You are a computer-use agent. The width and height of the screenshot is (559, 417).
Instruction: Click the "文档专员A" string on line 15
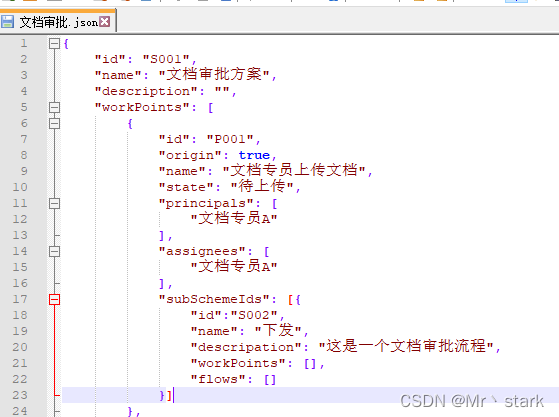coord(234,266)
